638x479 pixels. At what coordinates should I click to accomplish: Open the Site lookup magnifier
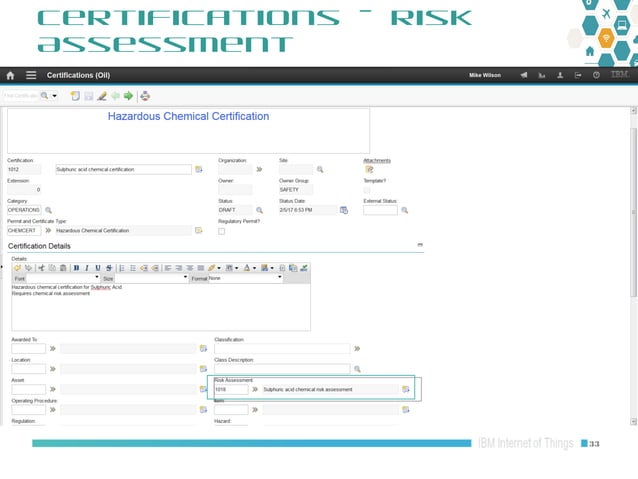tap(320, 169)
